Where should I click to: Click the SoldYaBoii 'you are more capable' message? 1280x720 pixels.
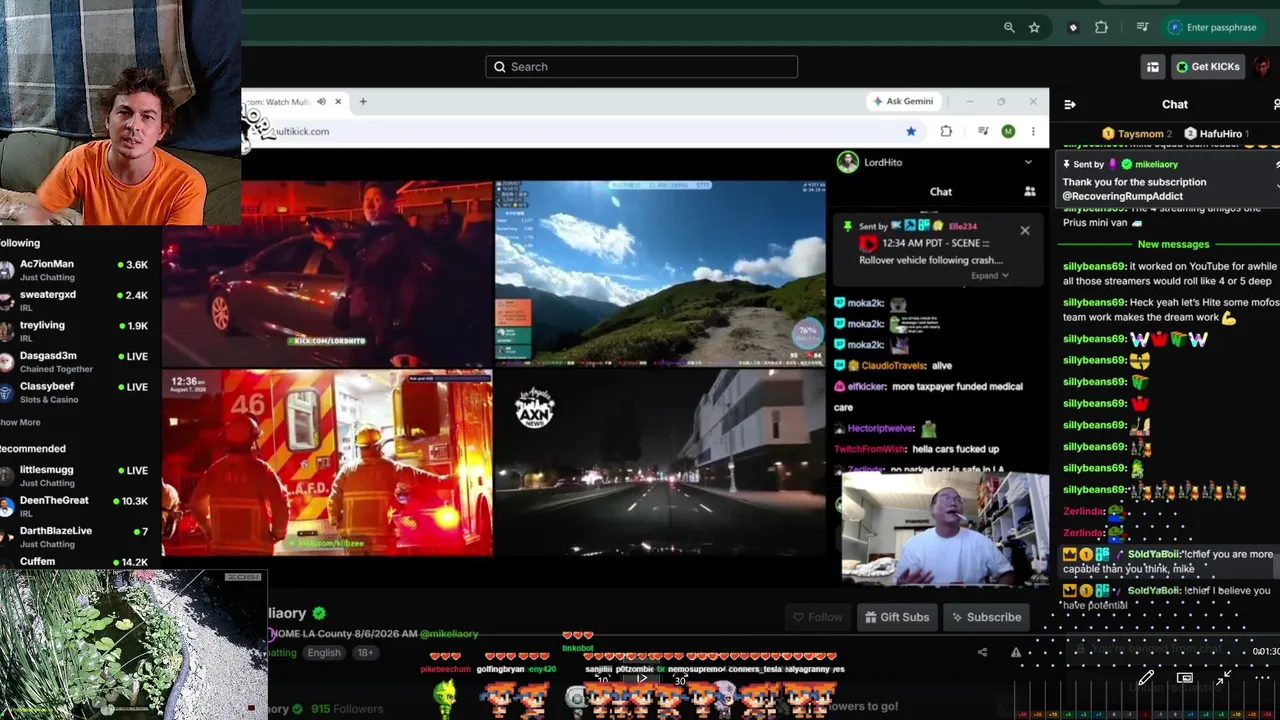1169,561
